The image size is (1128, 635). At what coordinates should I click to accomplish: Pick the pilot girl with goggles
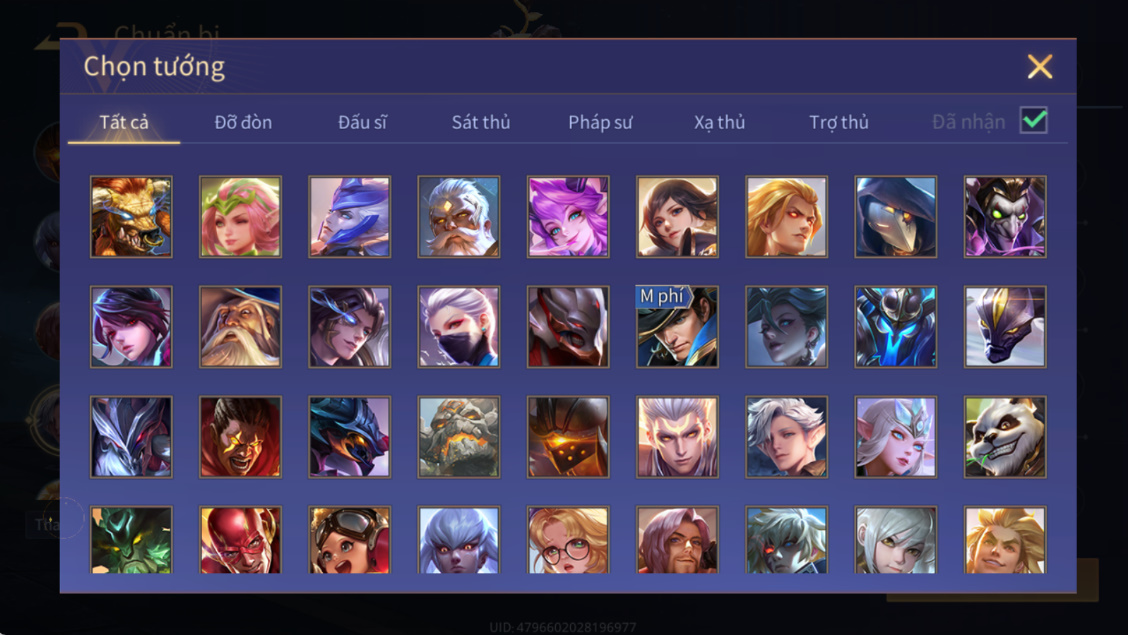point(350,539)
